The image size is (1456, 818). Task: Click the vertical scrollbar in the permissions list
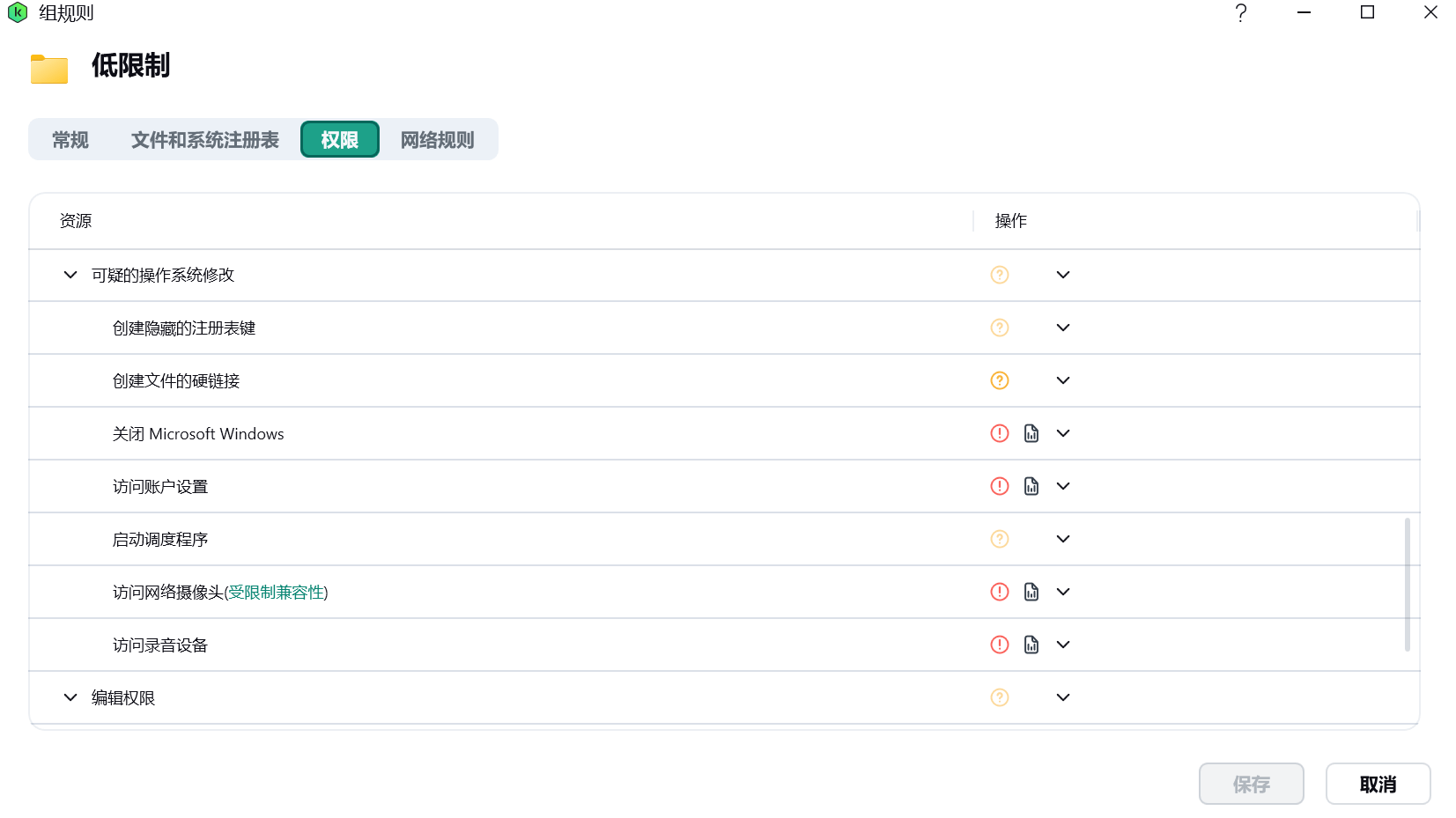tap(1407, 585)
